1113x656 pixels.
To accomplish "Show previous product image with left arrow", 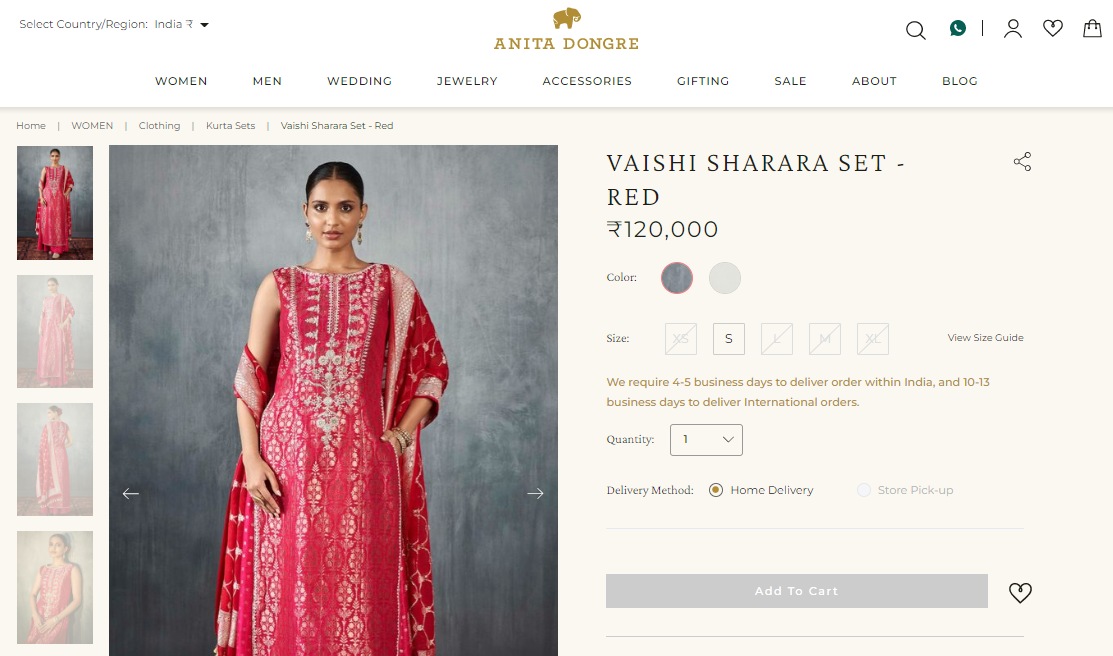I will [131, 493].
